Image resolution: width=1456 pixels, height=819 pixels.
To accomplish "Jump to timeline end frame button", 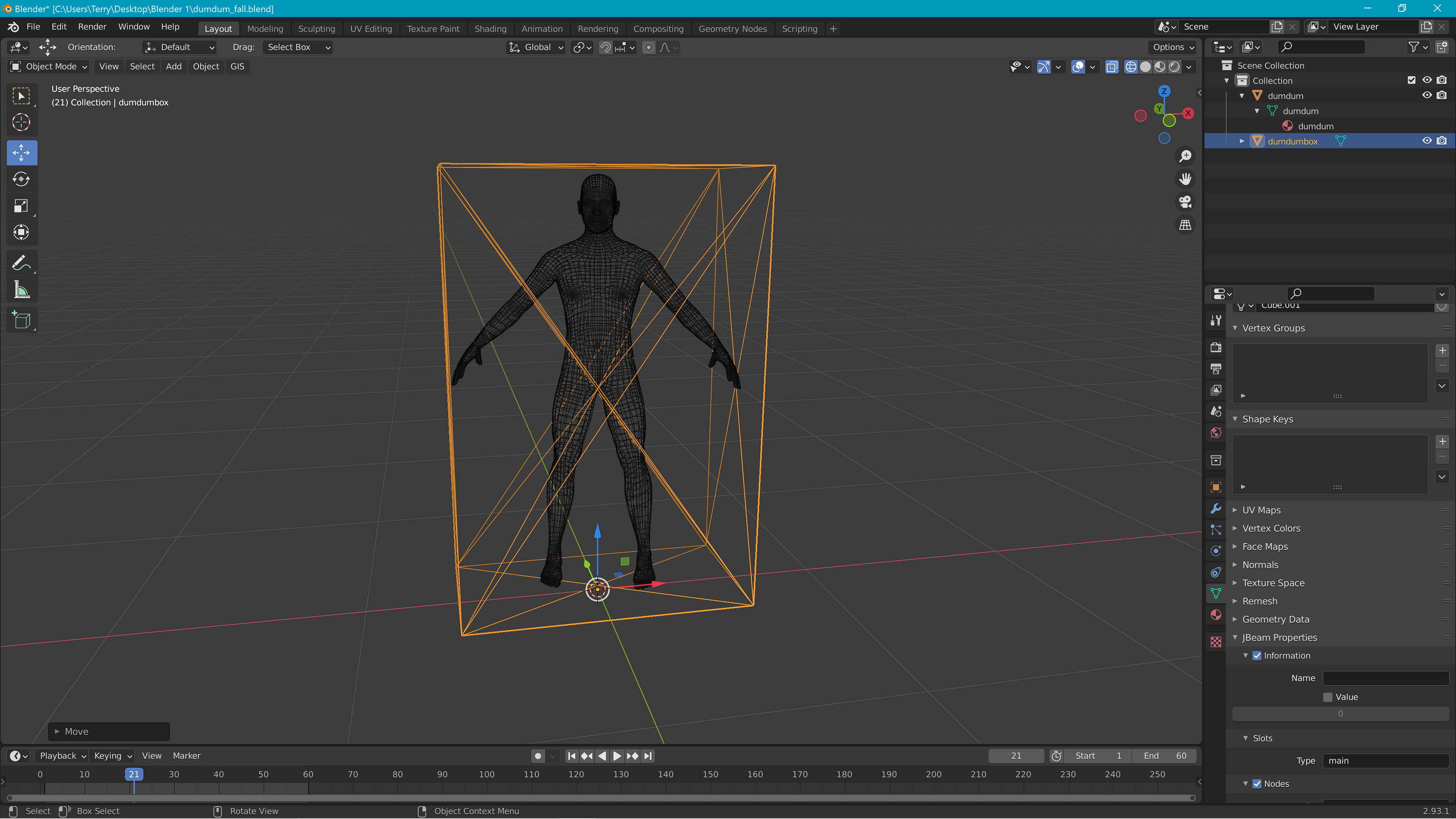I will pos(648,756).
